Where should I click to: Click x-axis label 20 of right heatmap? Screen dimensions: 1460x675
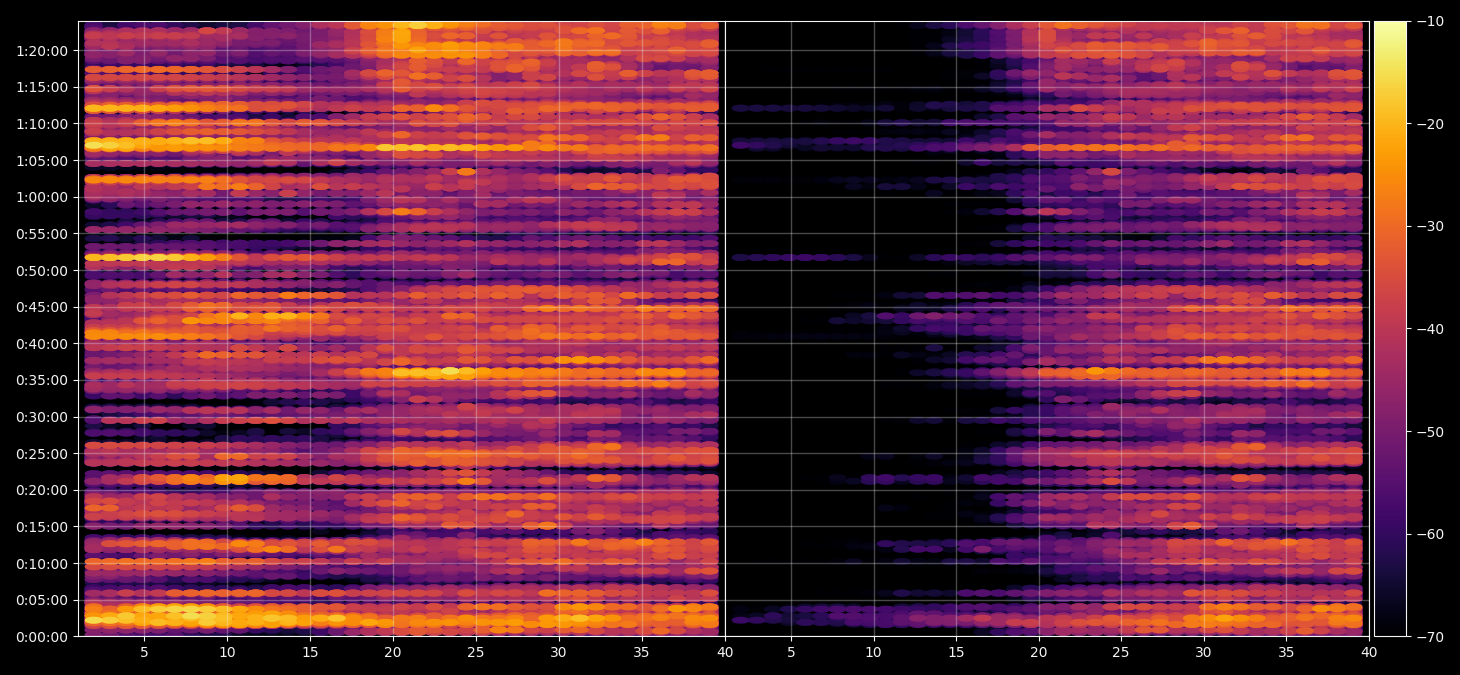[1039, 653]
